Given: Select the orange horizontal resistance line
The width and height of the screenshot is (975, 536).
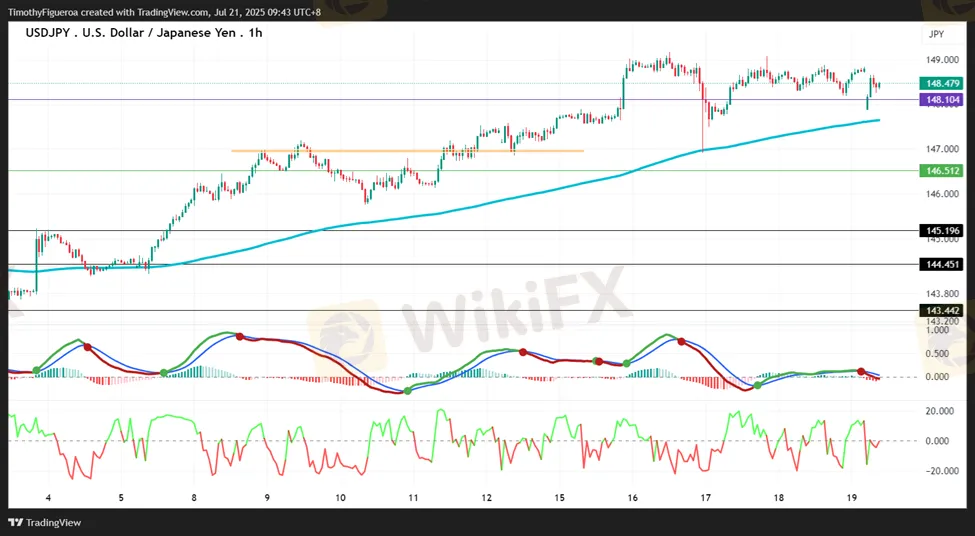Looking at the screenshot, I should (x=407, y=150).
